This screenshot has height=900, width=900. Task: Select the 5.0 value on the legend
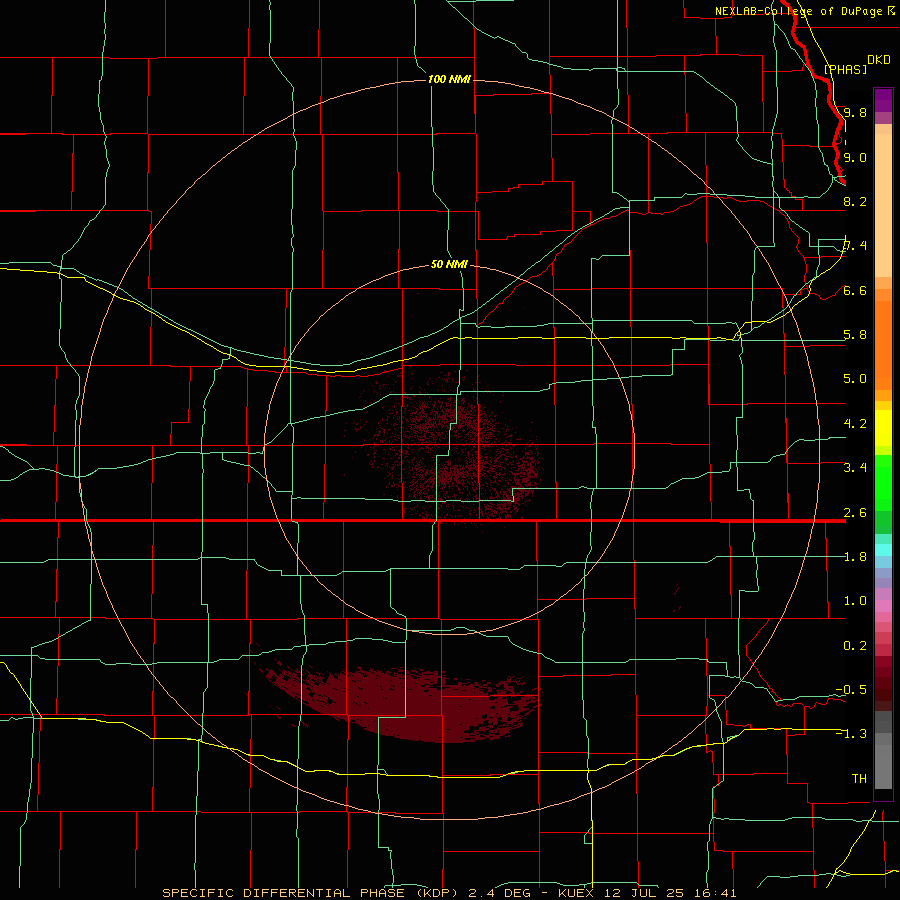point(855,379)
